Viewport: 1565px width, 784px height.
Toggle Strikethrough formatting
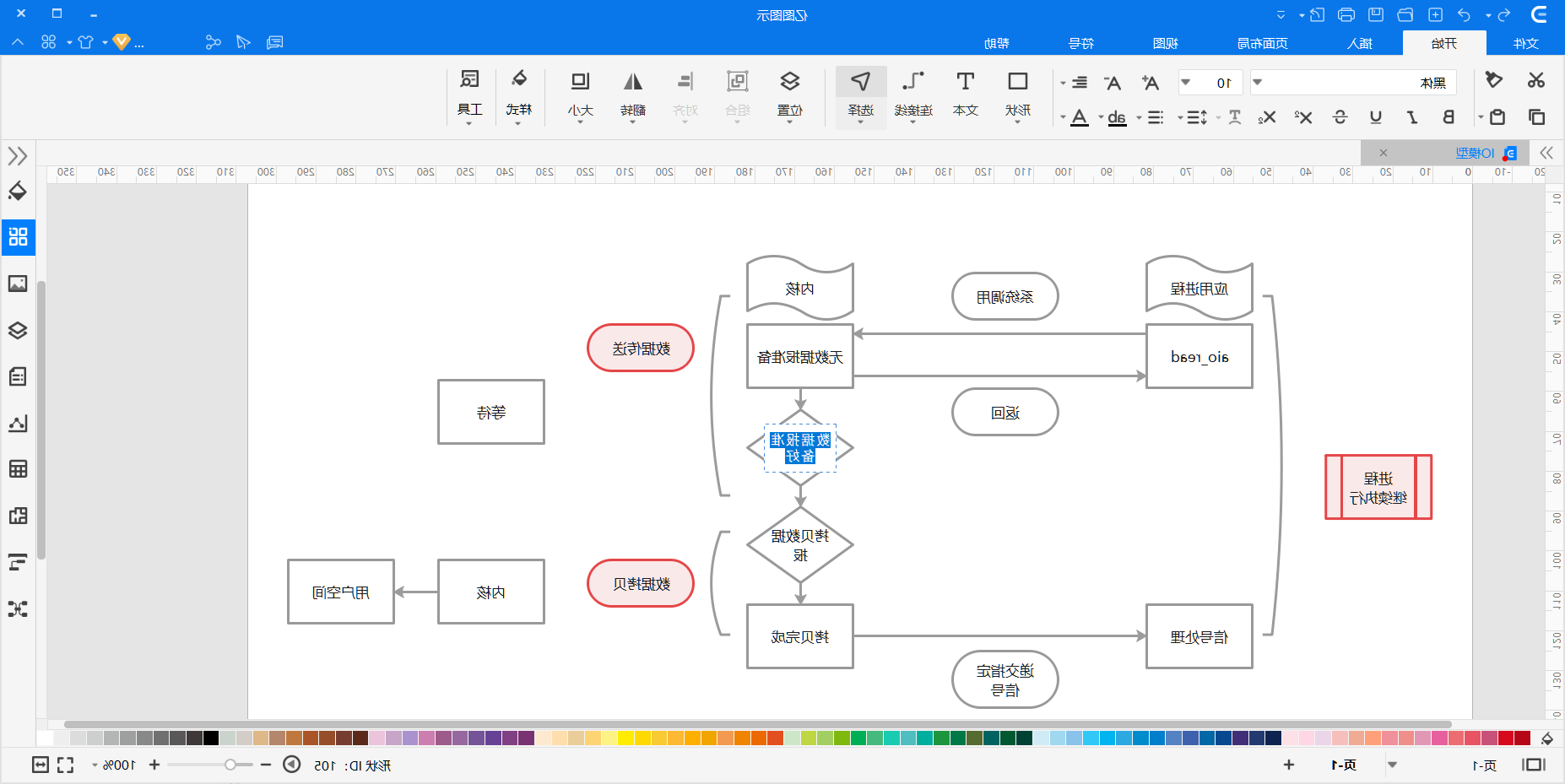[1340, 117]
